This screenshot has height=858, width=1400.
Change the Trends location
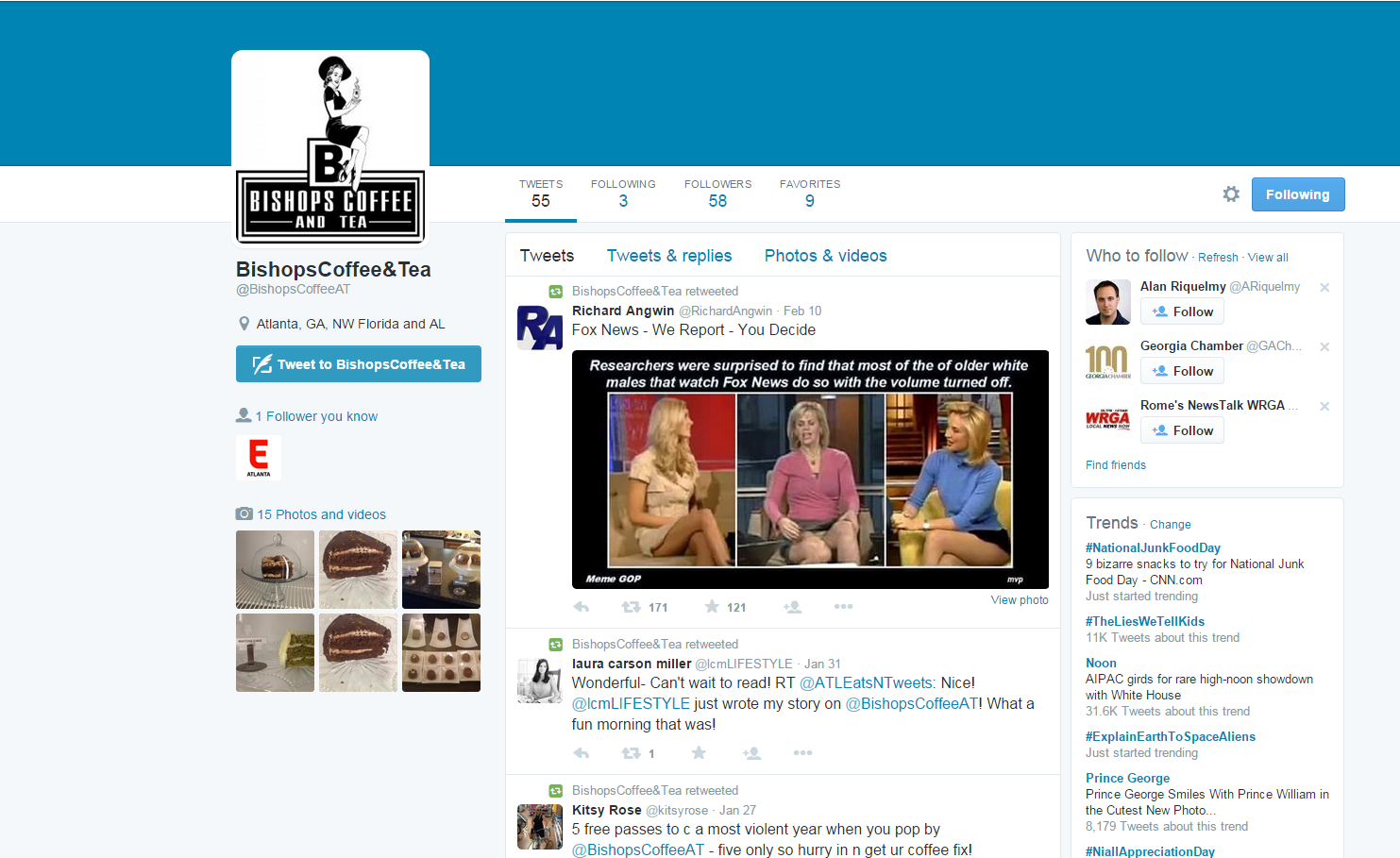(1170, 525)
